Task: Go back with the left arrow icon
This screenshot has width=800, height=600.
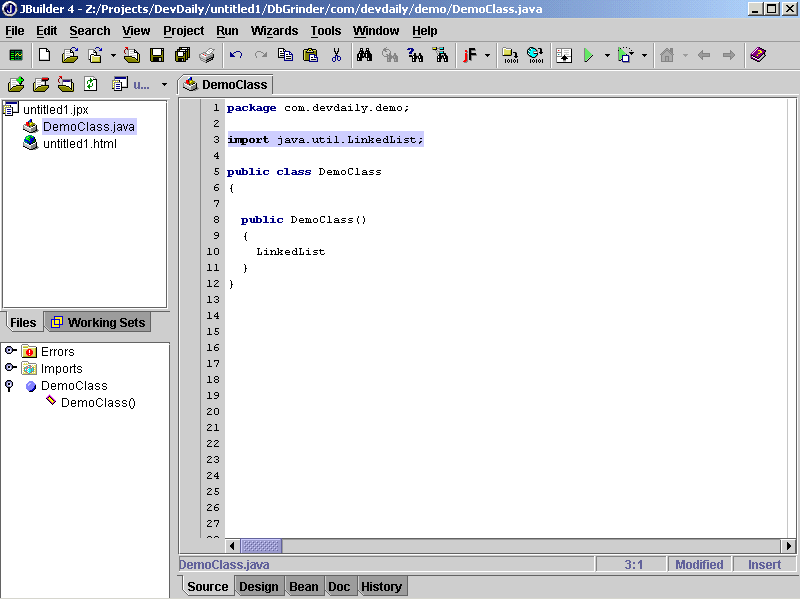Action: coord(704,55)
